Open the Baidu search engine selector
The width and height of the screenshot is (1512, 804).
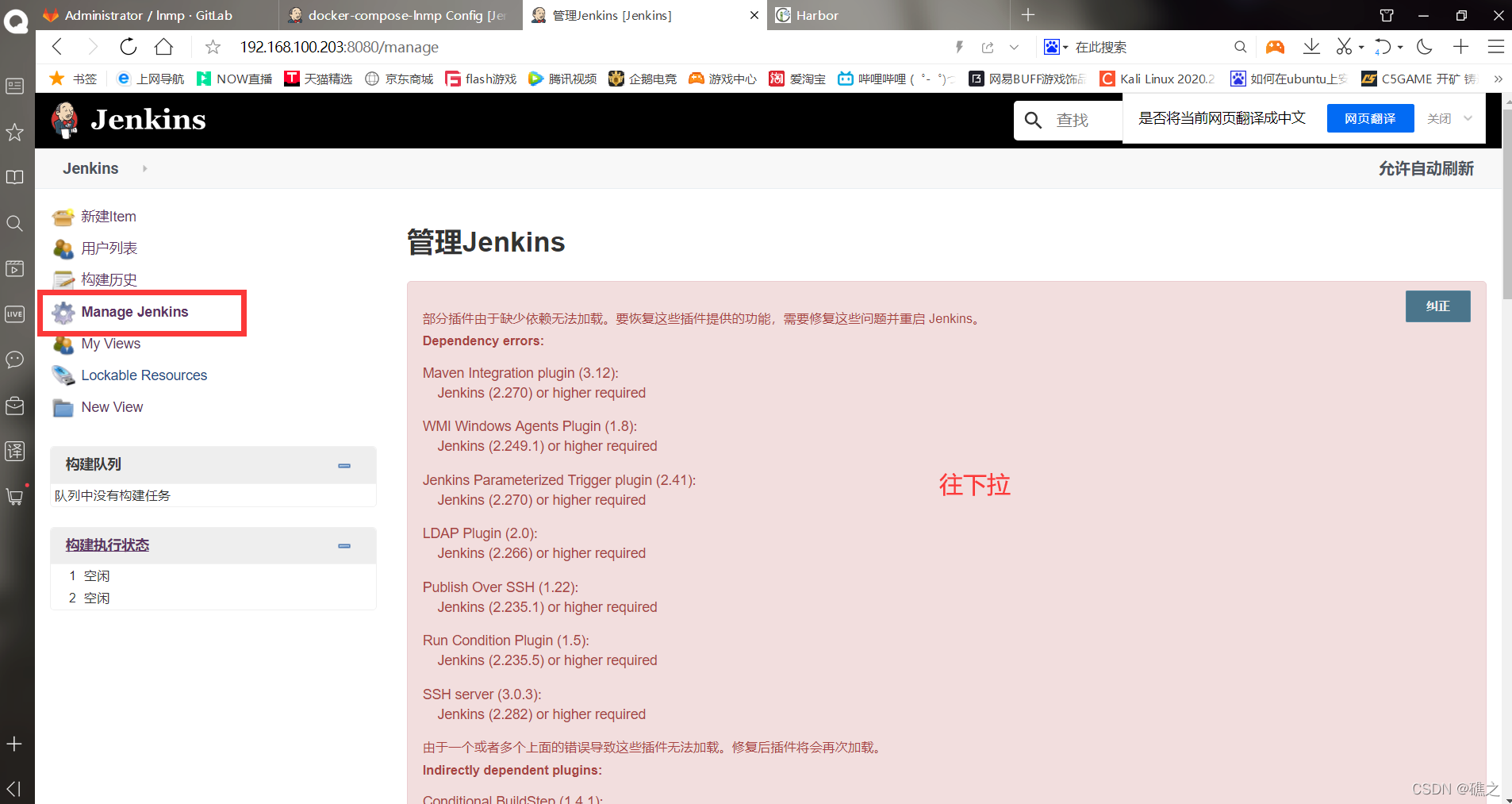[x=1056, y=48]
